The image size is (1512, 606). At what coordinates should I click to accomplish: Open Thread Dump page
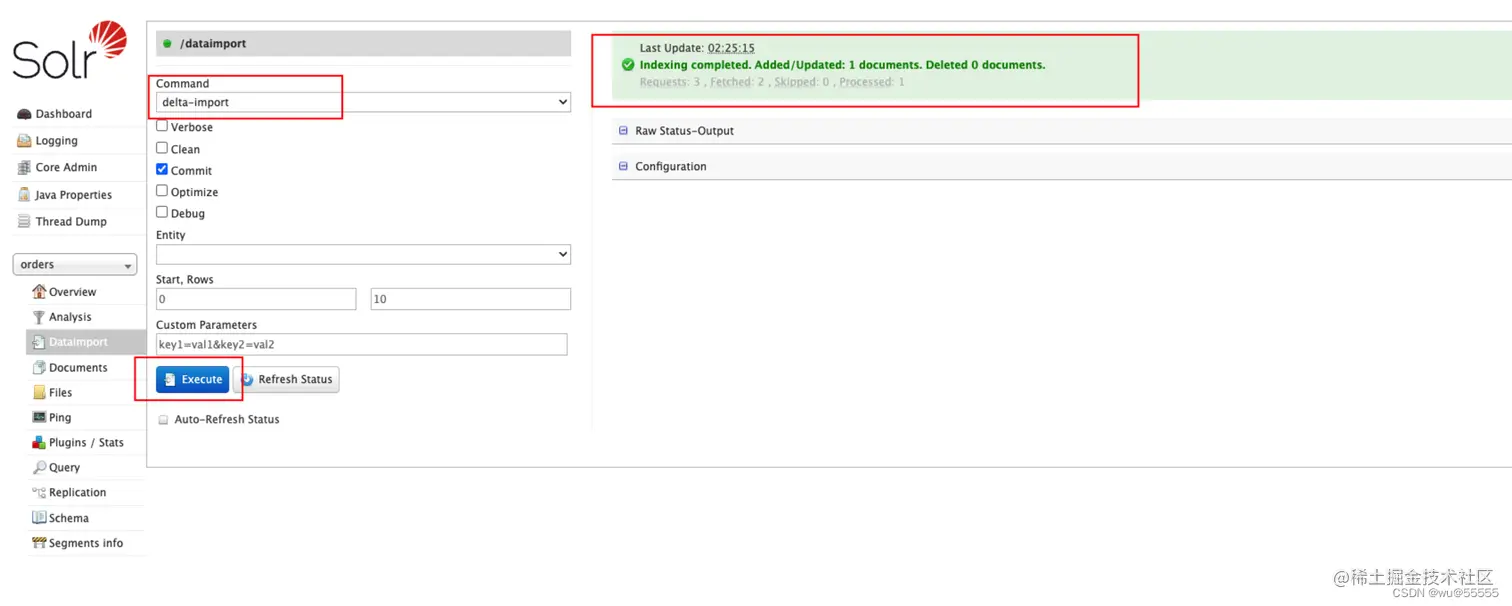[71, 222]
